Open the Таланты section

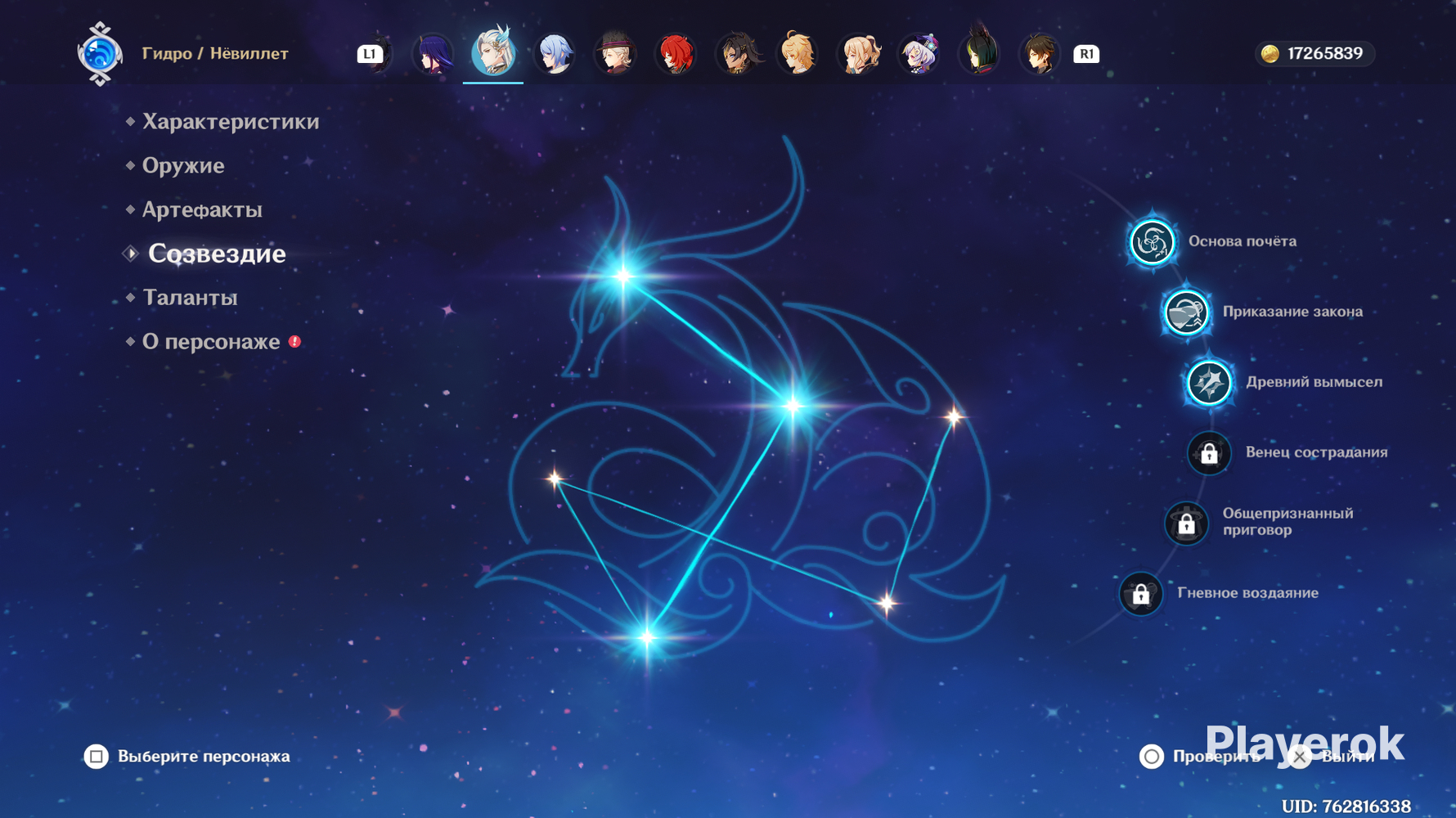click(x=190, y=298)
